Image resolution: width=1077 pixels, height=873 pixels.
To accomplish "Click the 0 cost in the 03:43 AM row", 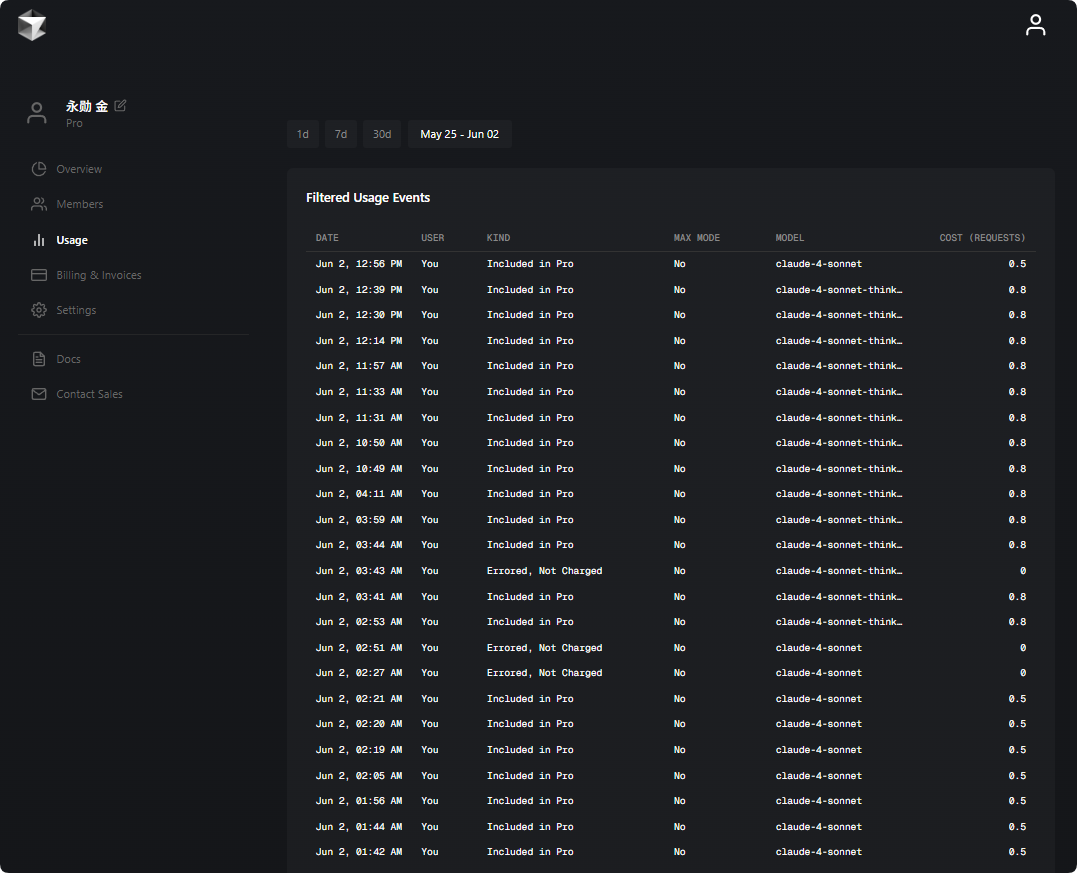I will point(1023,571).
